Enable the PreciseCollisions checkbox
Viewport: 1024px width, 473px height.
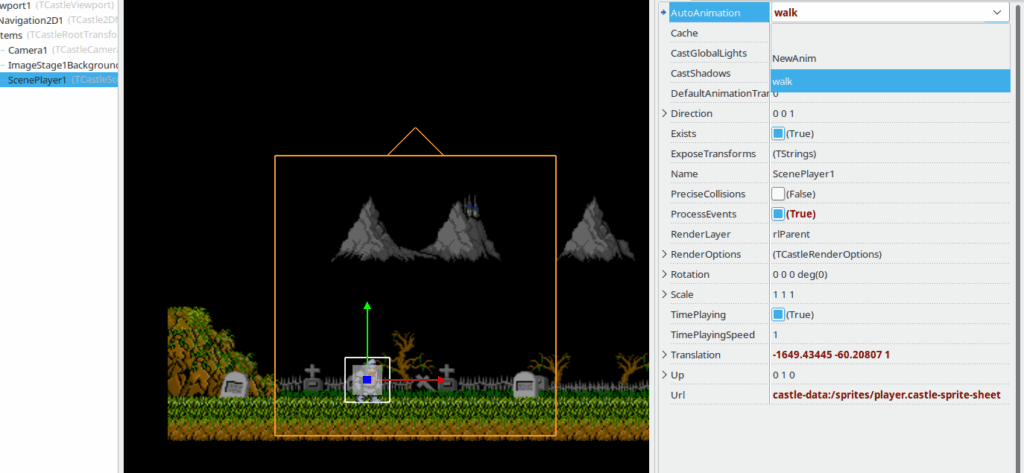tap(778, 193)
